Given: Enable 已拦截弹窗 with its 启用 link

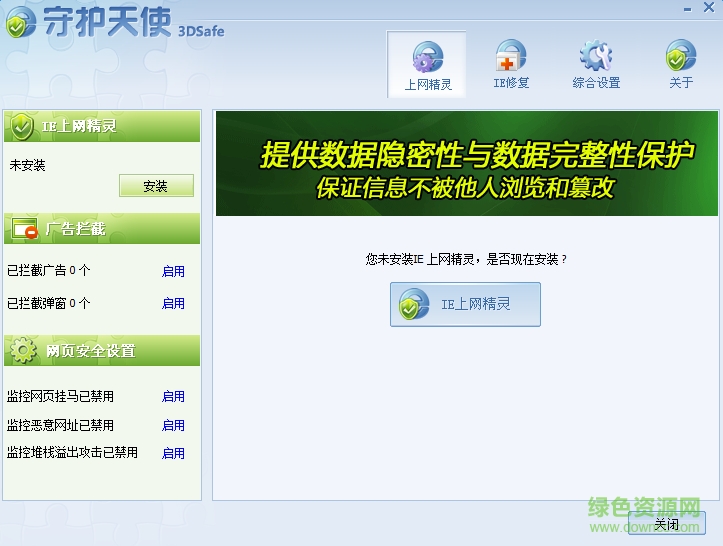Looking at the screenshot, I should click(x=173, y=303).
